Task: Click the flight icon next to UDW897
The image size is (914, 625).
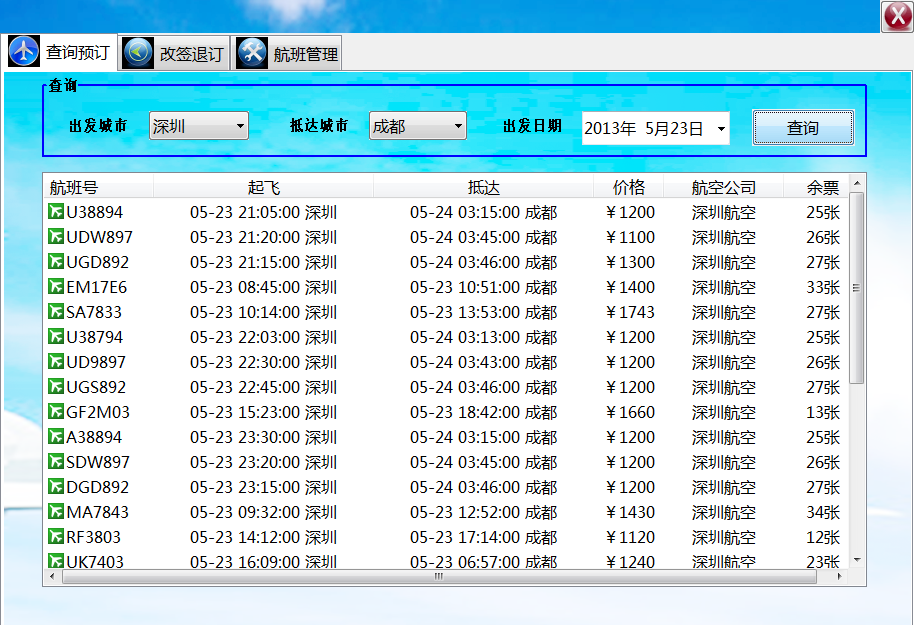Action: 56,236
